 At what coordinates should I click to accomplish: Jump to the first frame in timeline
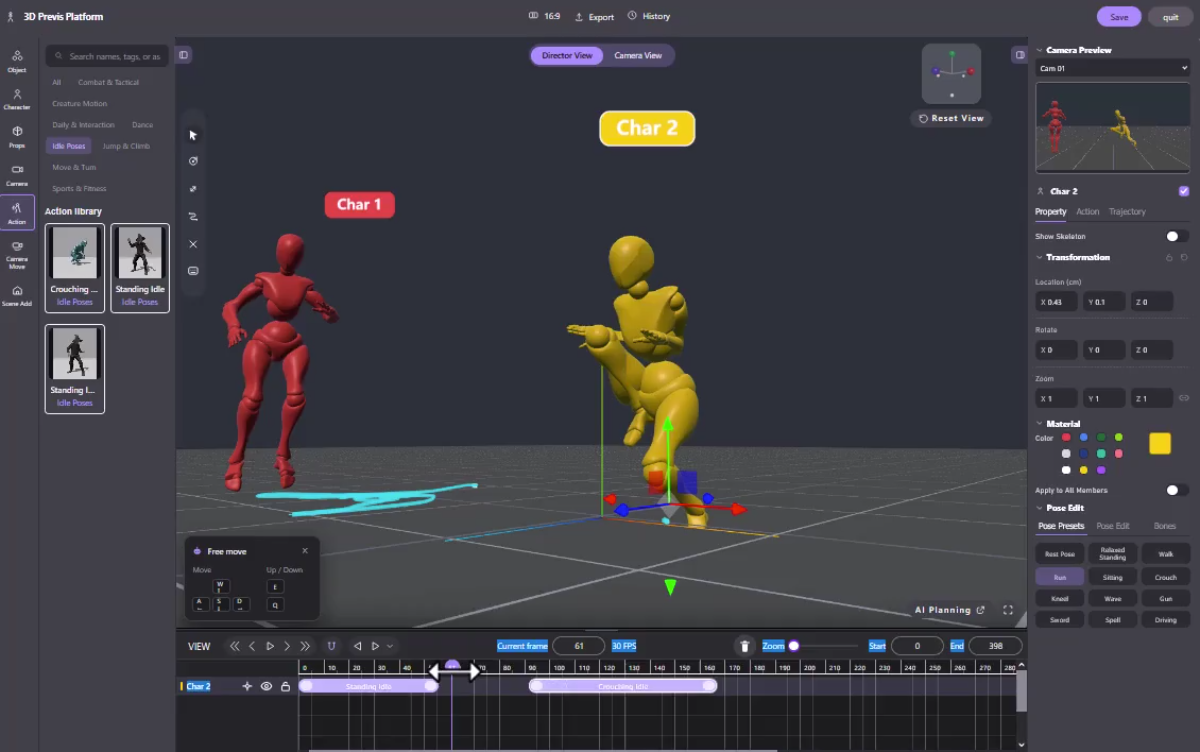[234, 646]
